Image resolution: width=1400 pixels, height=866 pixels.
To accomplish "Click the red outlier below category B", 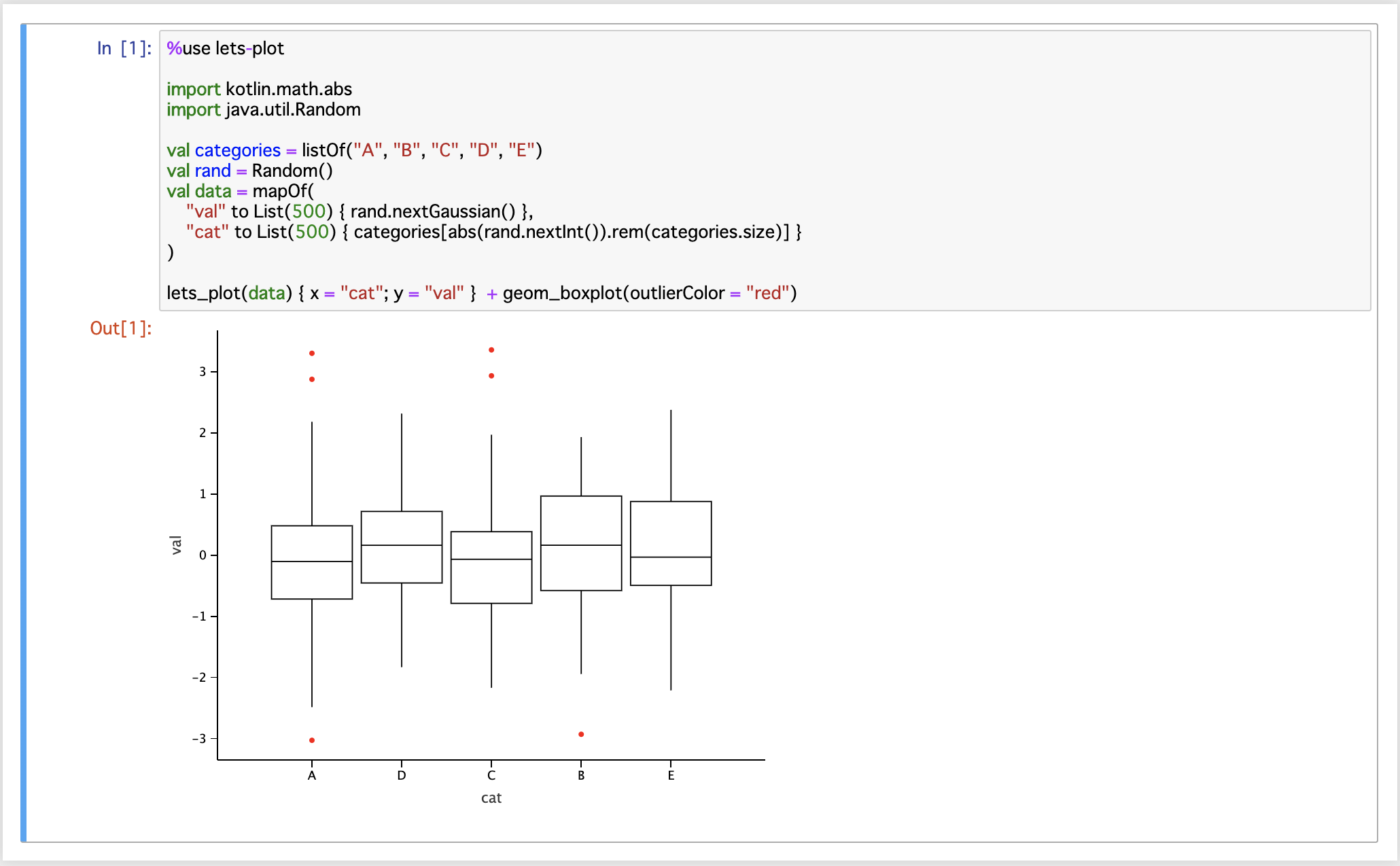I will [581, 734].
